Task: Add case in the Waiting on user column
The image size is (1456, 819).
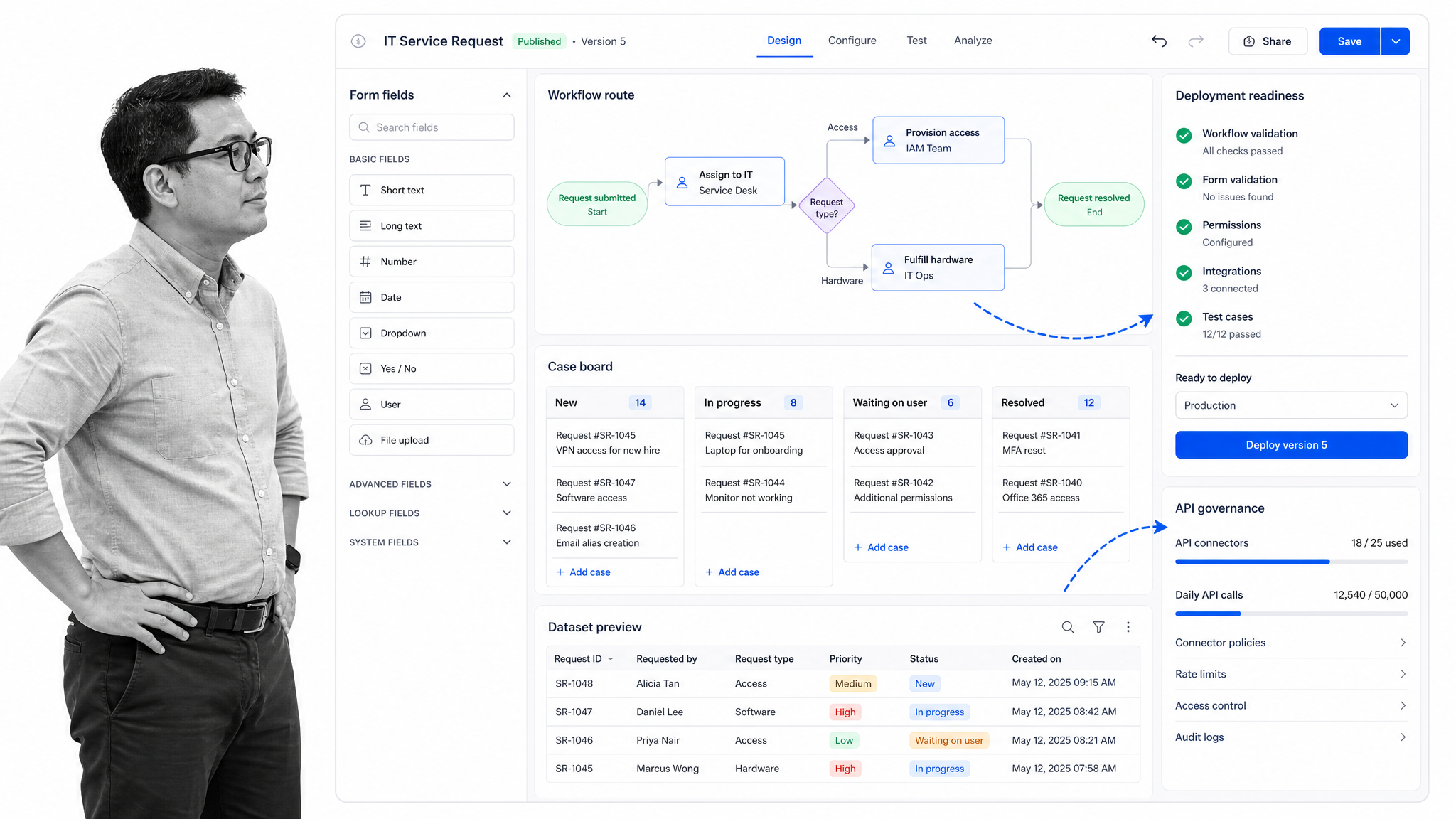Action: coord(881,547)
